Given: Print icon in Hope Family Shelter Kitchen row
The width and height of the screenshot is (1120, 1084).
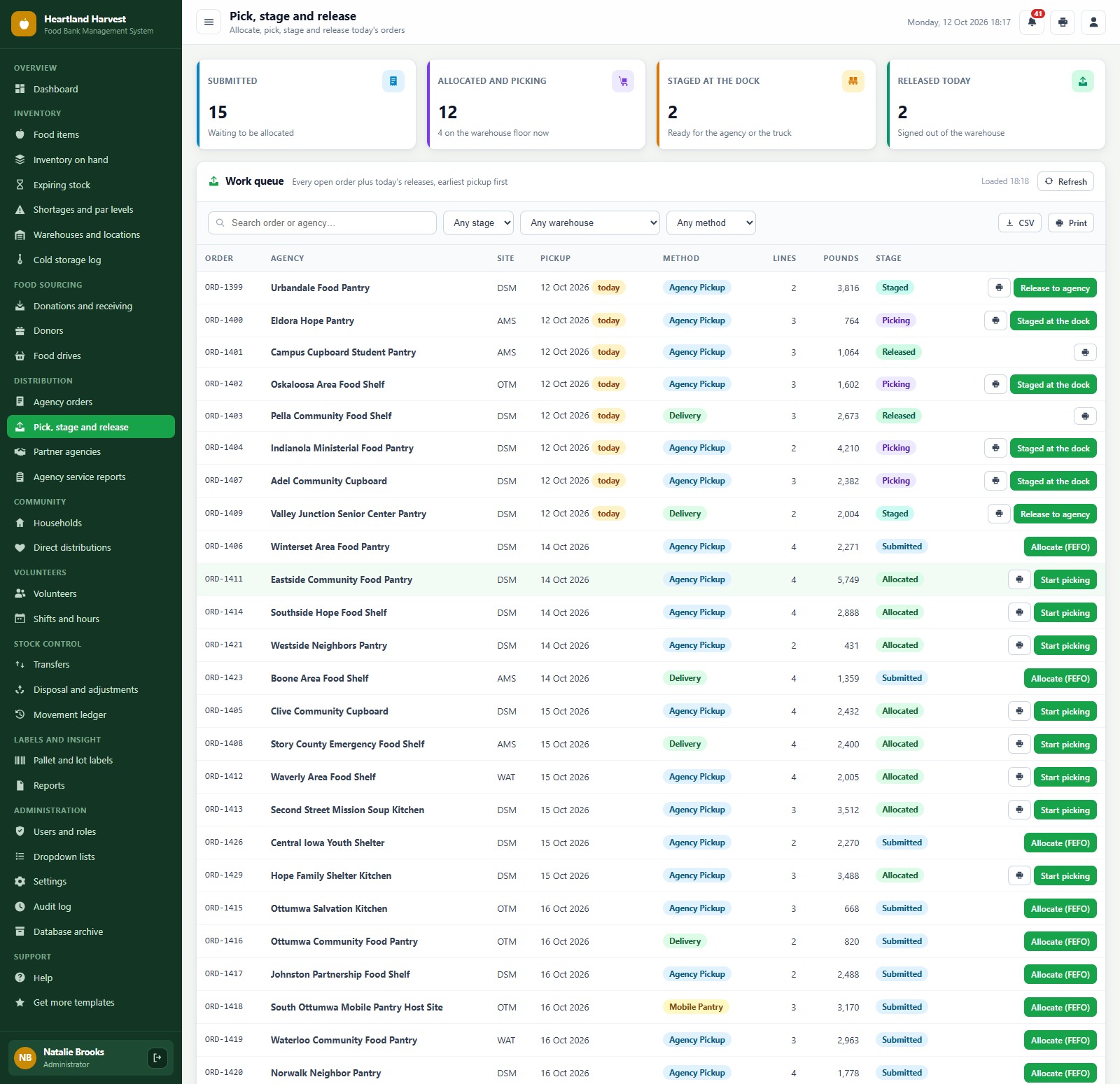Looking at the screenshot, I should (x=1019, y=875).
